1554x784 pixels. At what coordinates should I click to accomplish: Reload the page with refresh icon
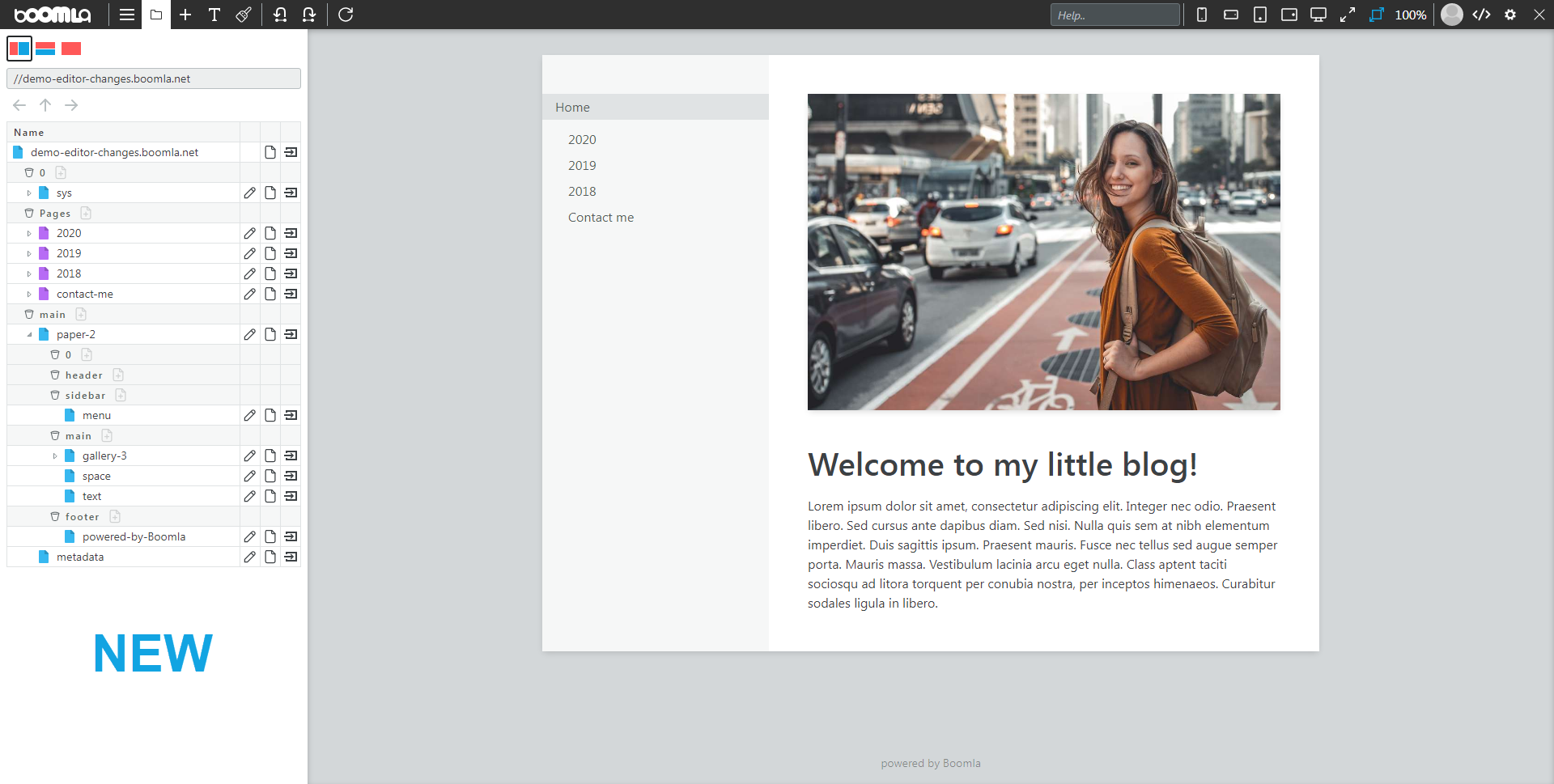[x=346, y=15]
